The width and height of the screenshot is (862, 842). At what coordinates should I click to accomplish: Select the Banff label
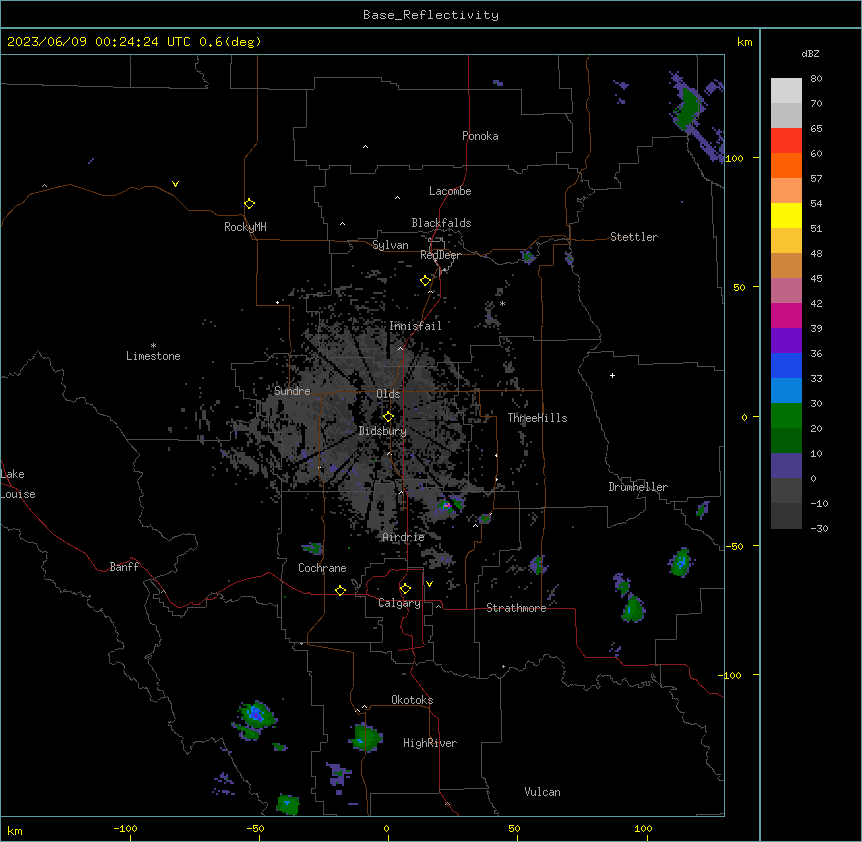pyautogui.click(x=124, y=567)
